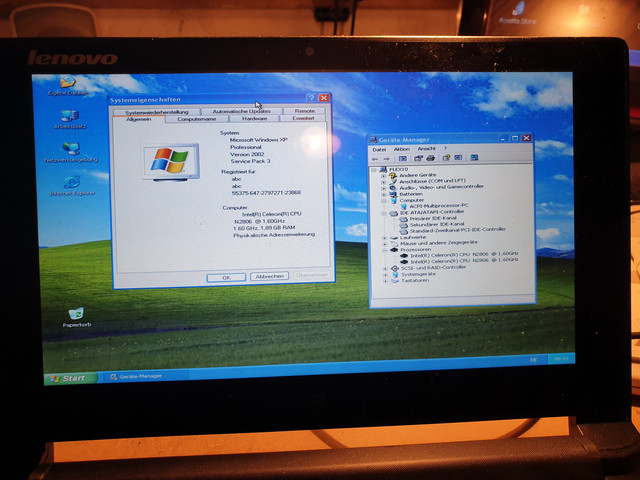
Task: Toggle the console tree toolbar icon in Geräte-Manager
Action: click(x=403, y=158)
